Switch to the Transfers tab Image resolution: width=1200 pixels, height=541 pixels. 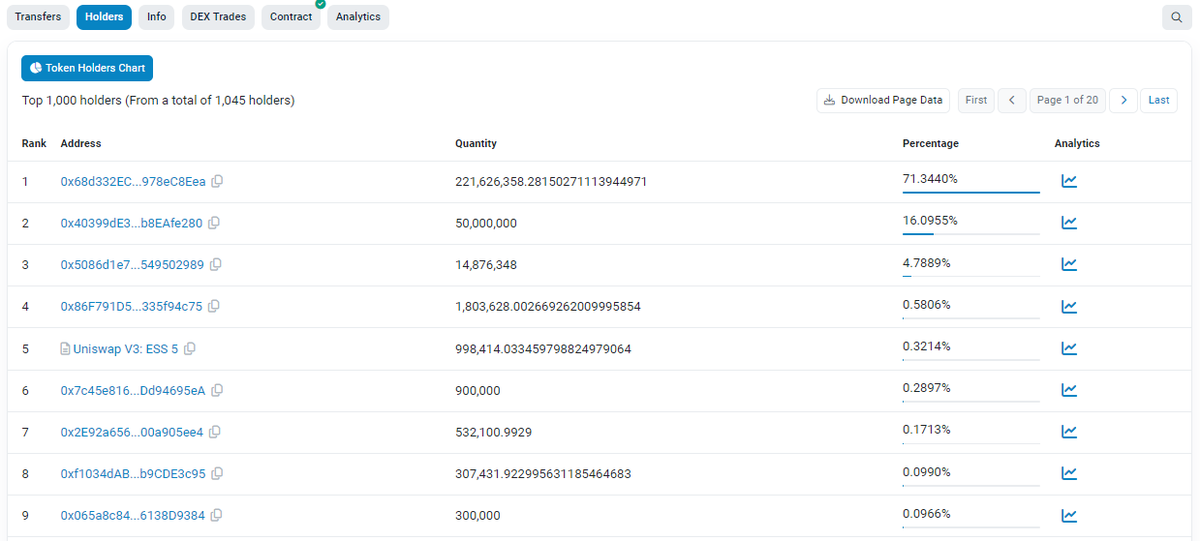pyautogui.click(x=38, y=17)
